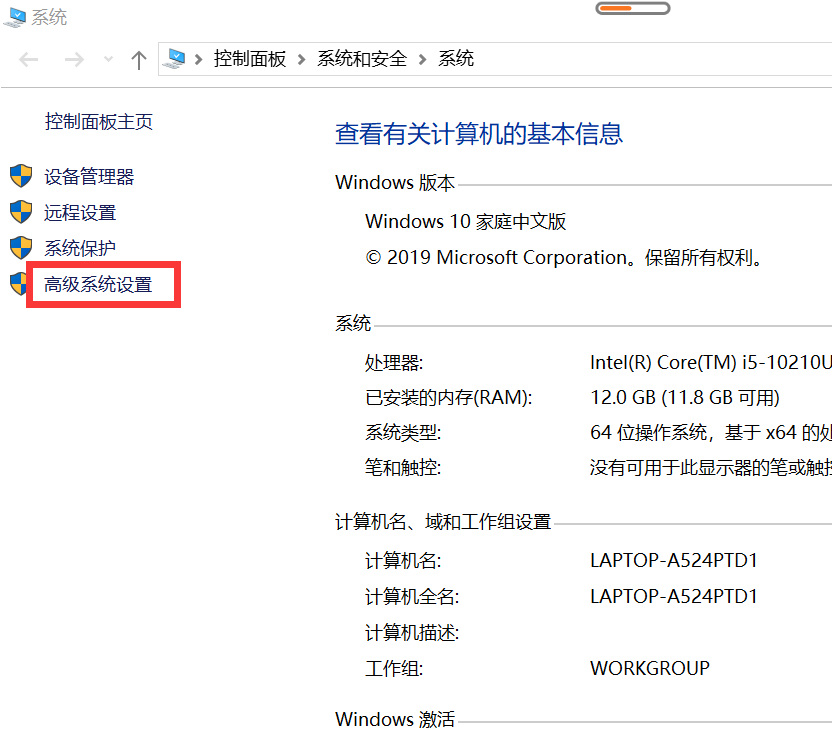Viewport: 832px width, 744px height.
Task: Click shield icon next to 设备管理器
Action: (x=21, y=176)
